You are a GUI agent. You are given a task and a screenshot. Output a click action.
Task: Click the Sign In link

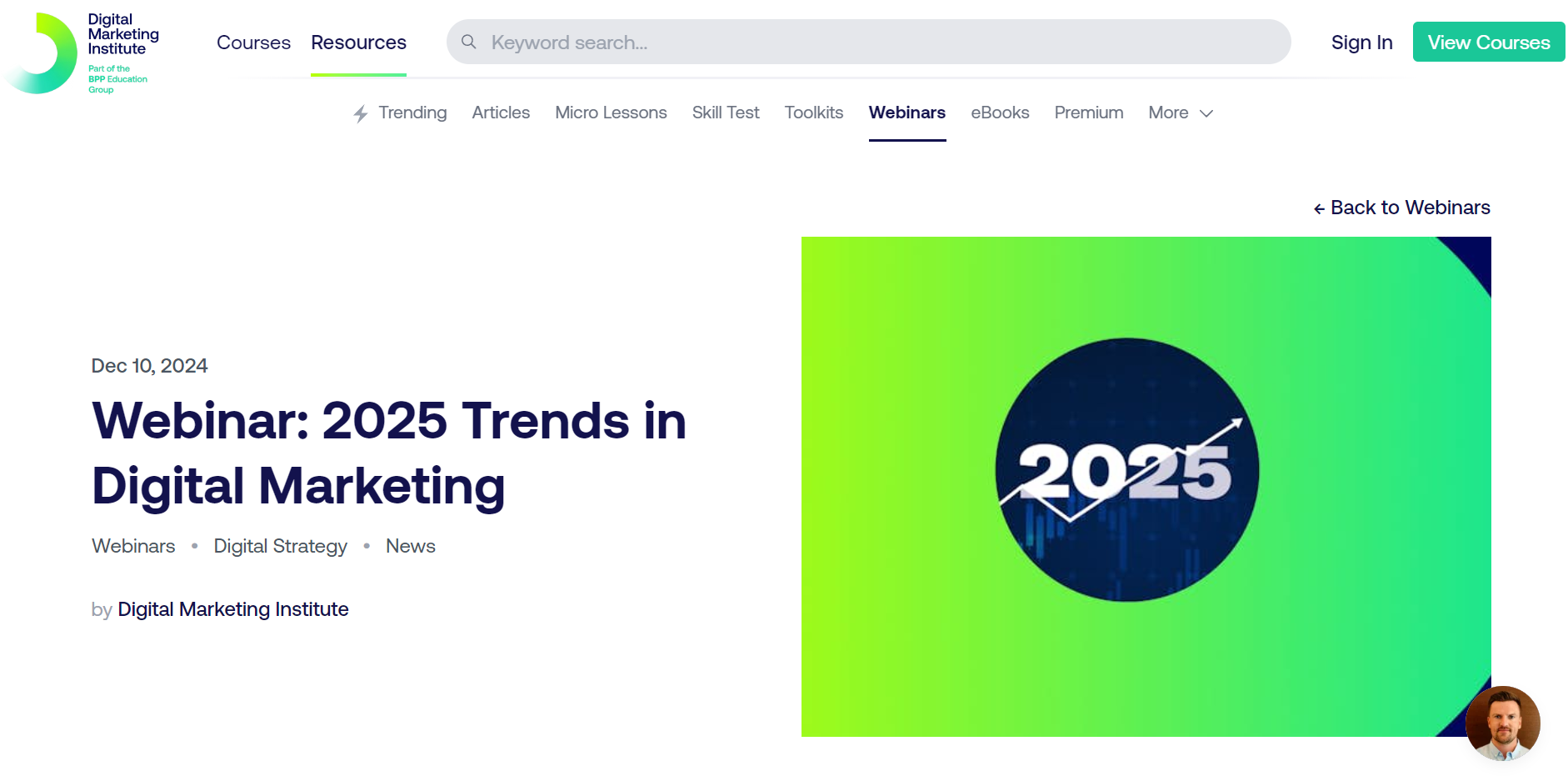point(1361,43)
